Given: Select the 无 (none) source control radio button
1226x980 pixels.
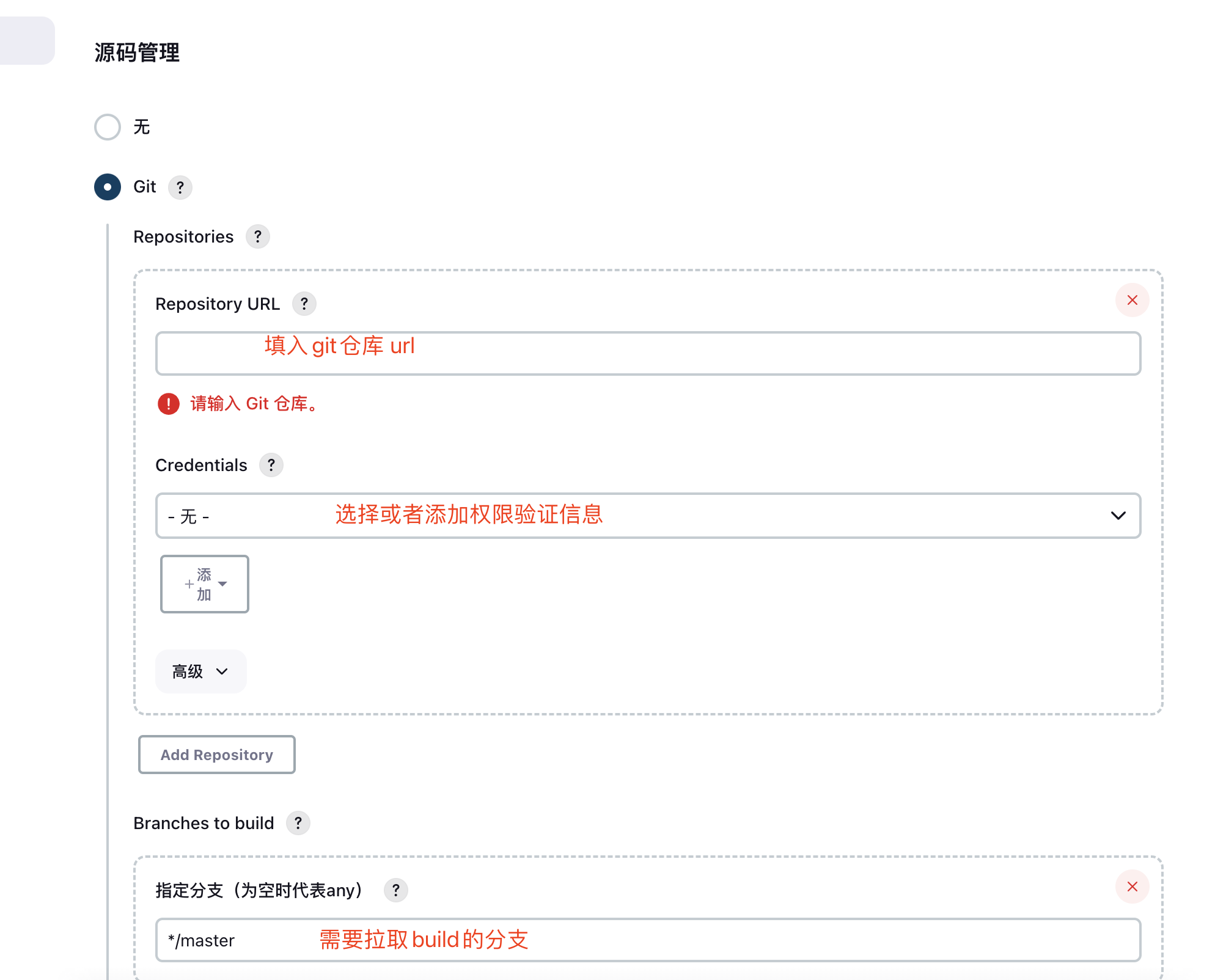Looking at the screenshot, I should pyautogui.click(x=108, y=127).
